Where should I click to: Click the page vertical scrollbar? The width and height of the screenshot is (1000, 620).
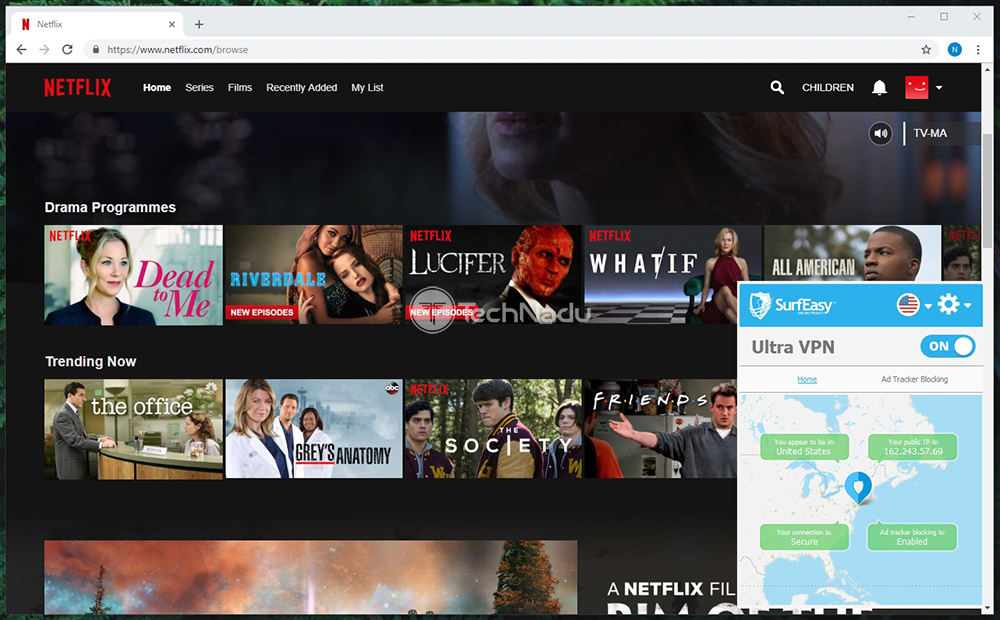987,191
